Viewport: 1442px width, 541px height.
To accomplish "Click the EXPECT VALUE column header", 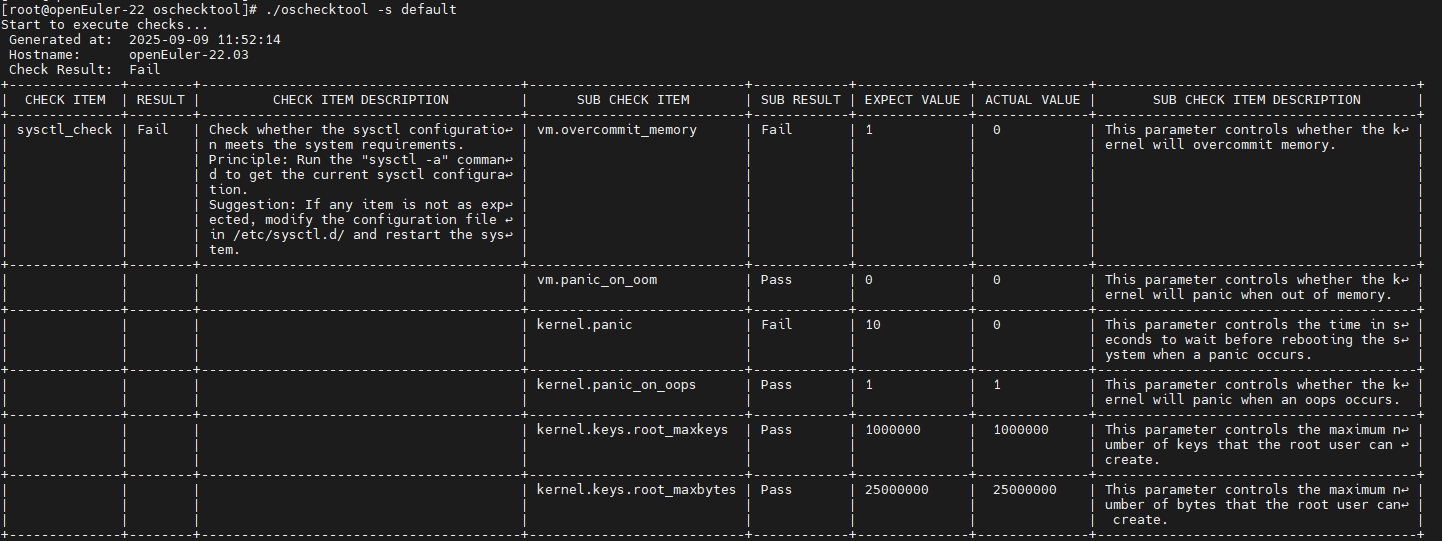I will pyautogui.click(x=912, y=100).
